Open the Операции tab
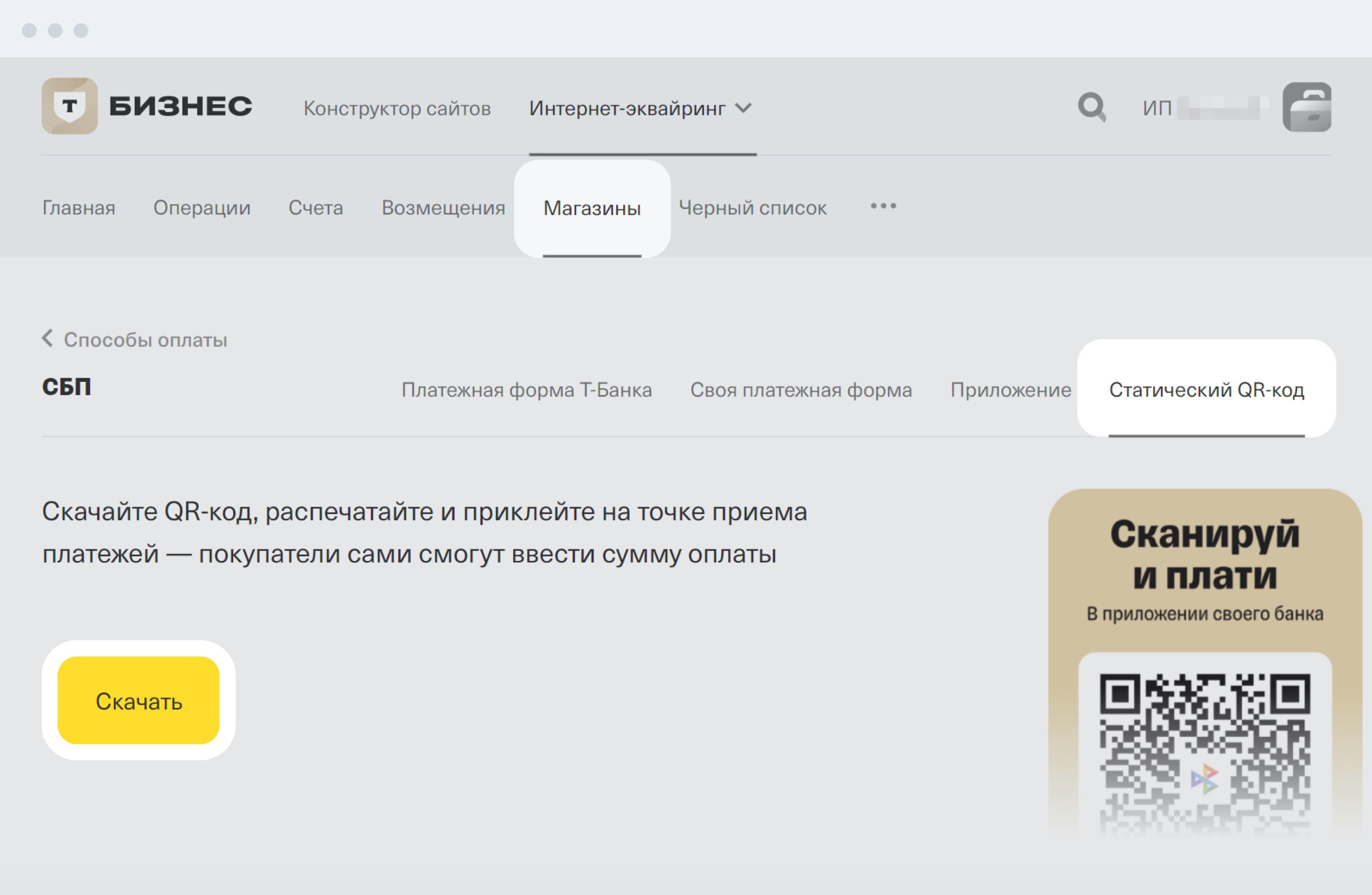This screenshot has height=895, width=1372. [202, 208]
